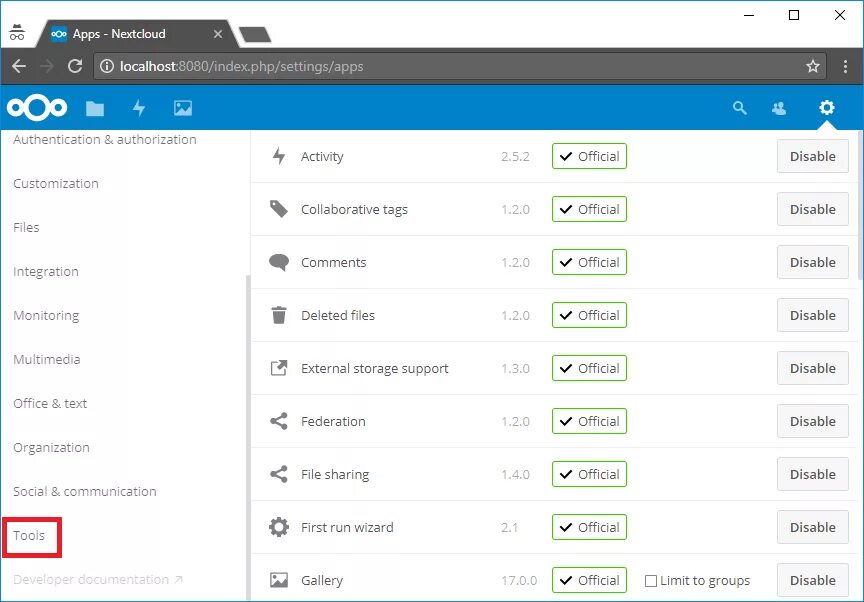Click the Collaborative tags app name
The image size is (864, 602).
354,209
